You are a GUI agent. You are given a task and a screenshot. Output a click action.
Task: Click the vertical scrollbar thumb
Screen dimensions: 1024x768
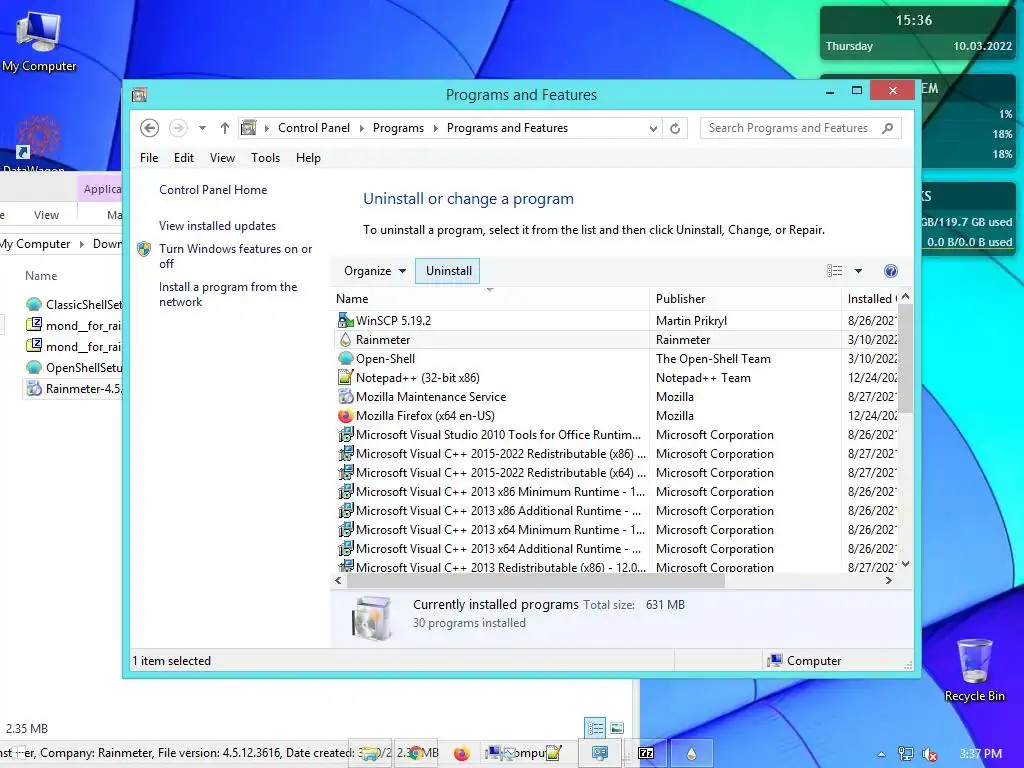point(905,359)
